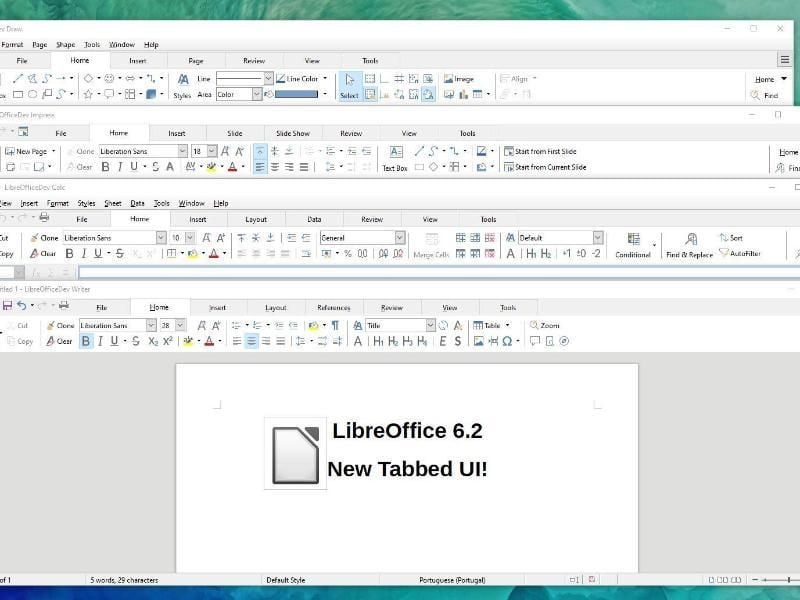Toggle bold formatting in the Writer toolbar
This screenshot has width=800, height=600.
tap(87, 341)
